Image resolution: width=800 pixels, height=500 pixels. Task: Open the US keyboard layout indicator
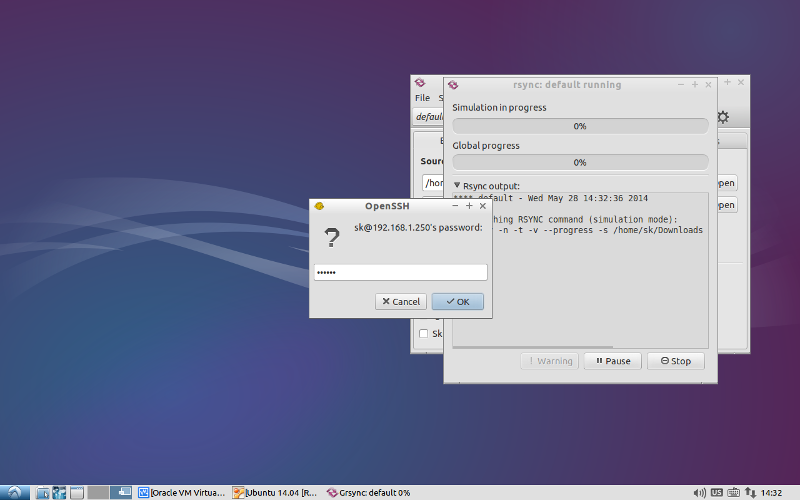(x=717, y=492)
